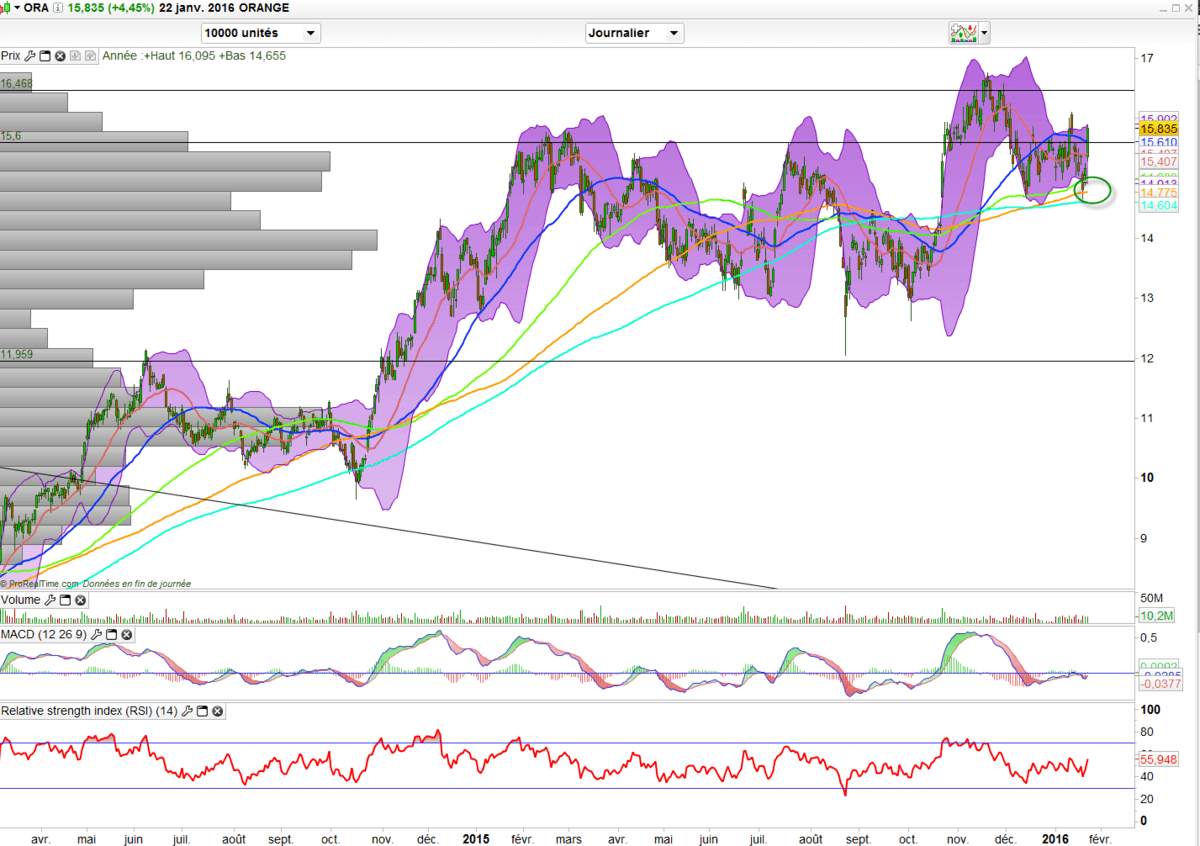Click the green circle annotation on chart
Screen dimensions: 1200x846
1096,190
